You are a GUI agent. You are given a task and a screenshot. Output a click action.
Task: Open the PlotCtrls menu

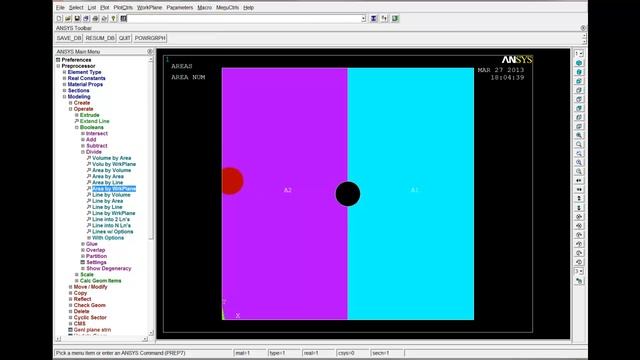[x=123, y=7]
